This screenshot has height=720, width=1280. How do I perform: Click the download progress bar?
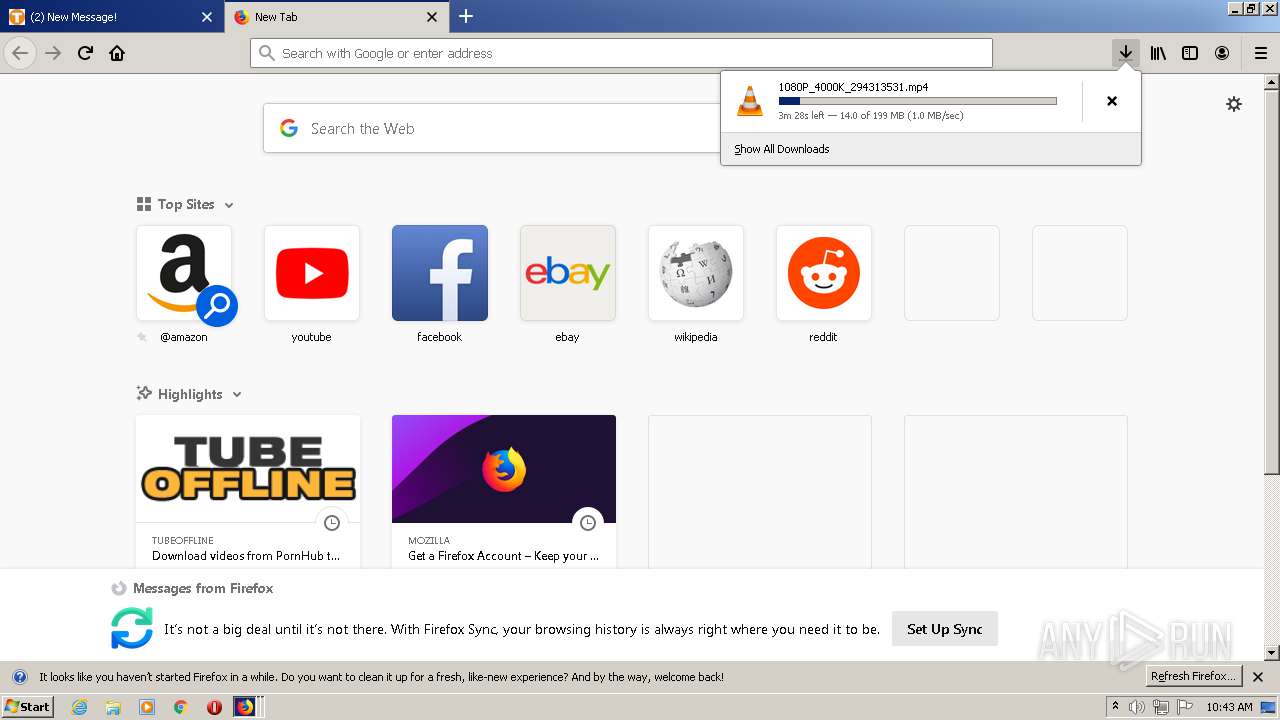click(x=917, y=101)
